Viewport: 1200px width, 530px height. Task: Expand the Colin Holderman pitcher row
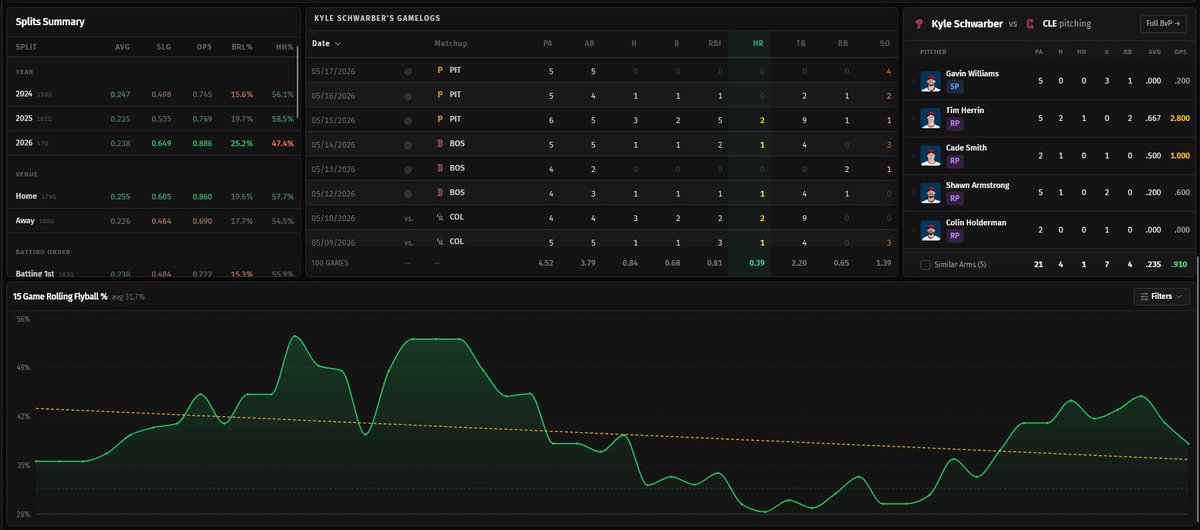click(912, 231)
